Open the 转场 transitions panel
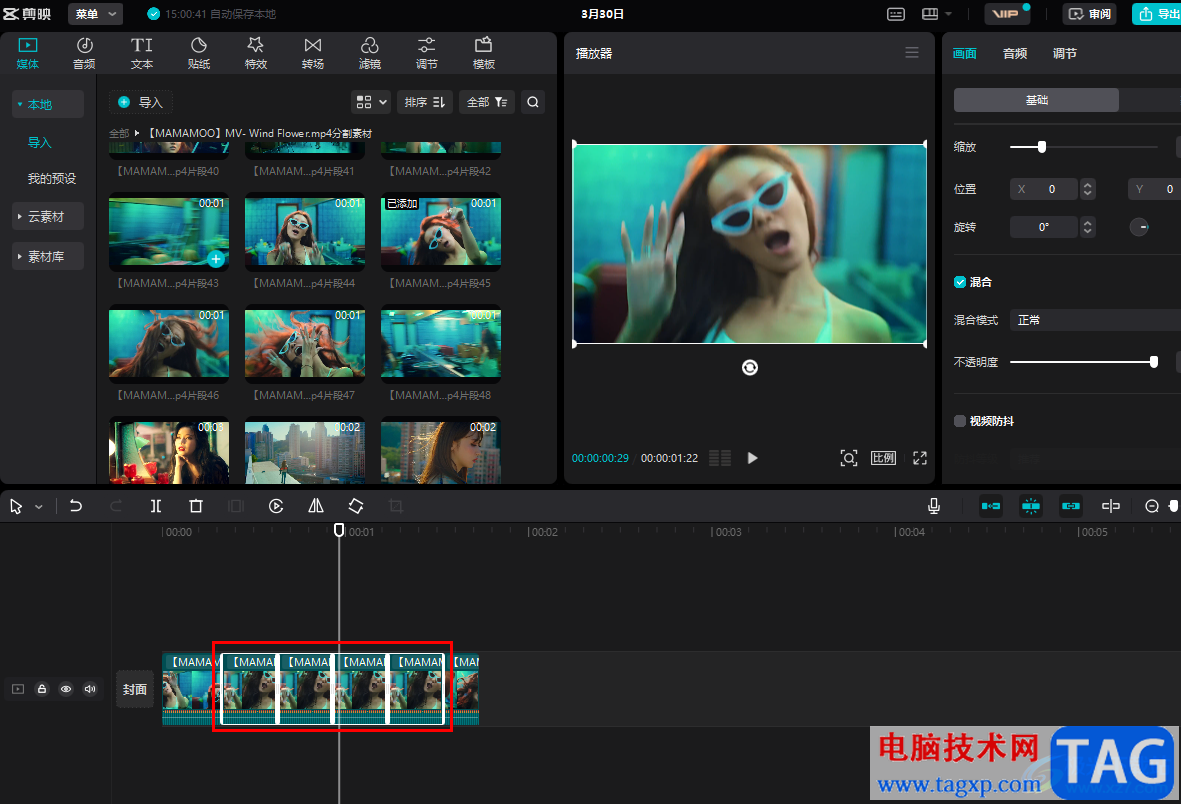The width and height of the screenshot is (1181, 804). (313, 53)
